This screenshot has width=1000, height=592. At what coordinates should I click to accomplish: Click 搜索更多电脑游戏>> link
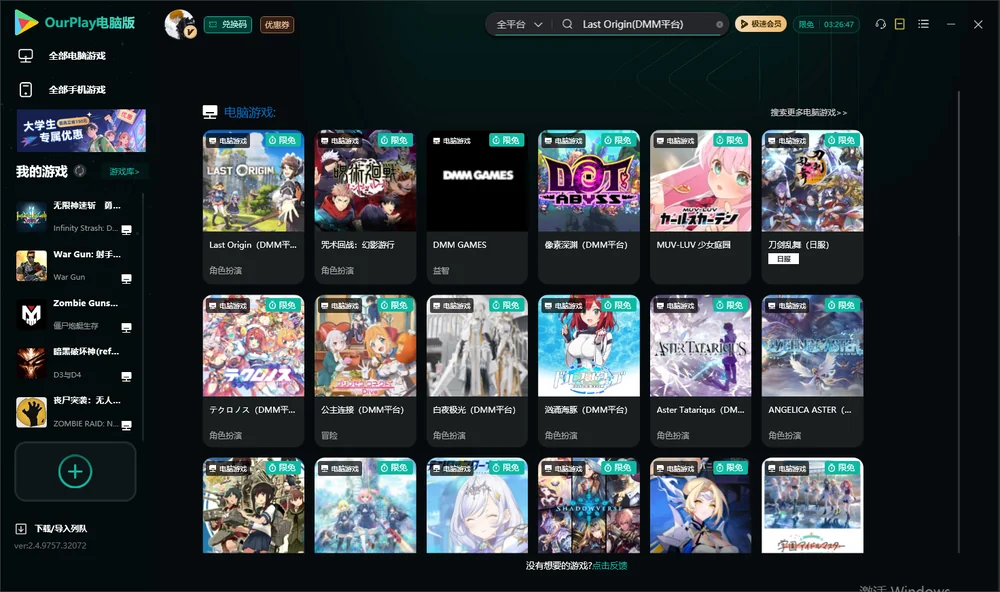(809, 112)
